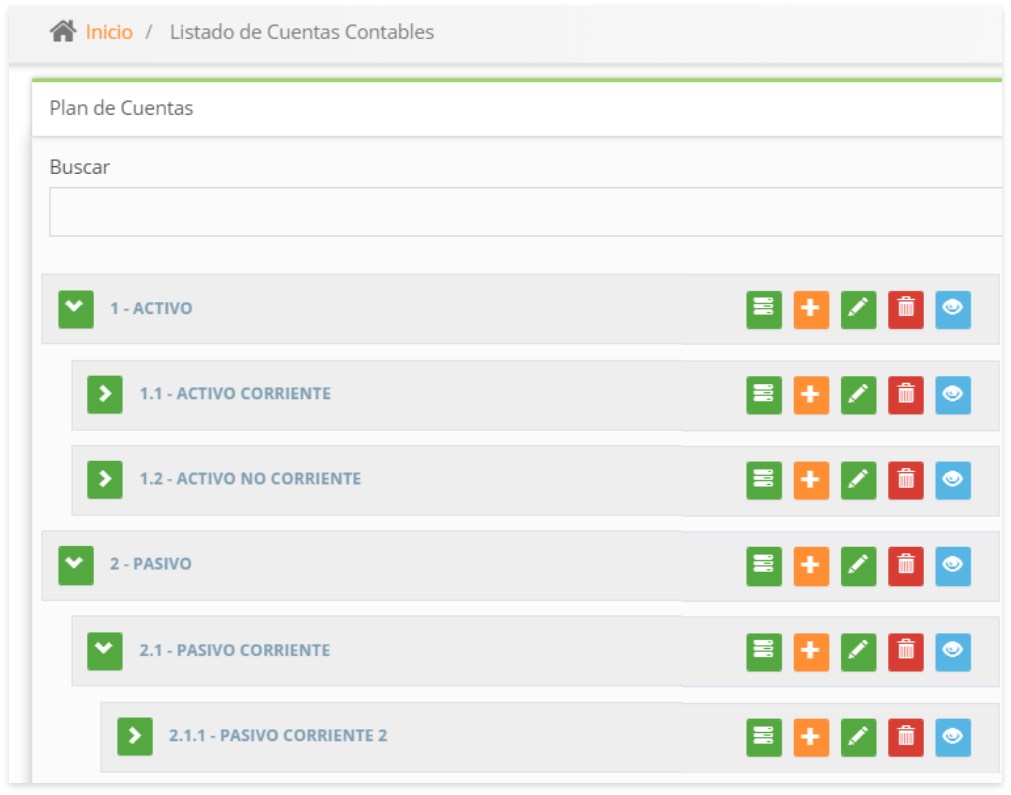Screen dimensions: 1011x795
Task: Open green list icon for 2 - PASIVO
Action: [x=764, y=566]
